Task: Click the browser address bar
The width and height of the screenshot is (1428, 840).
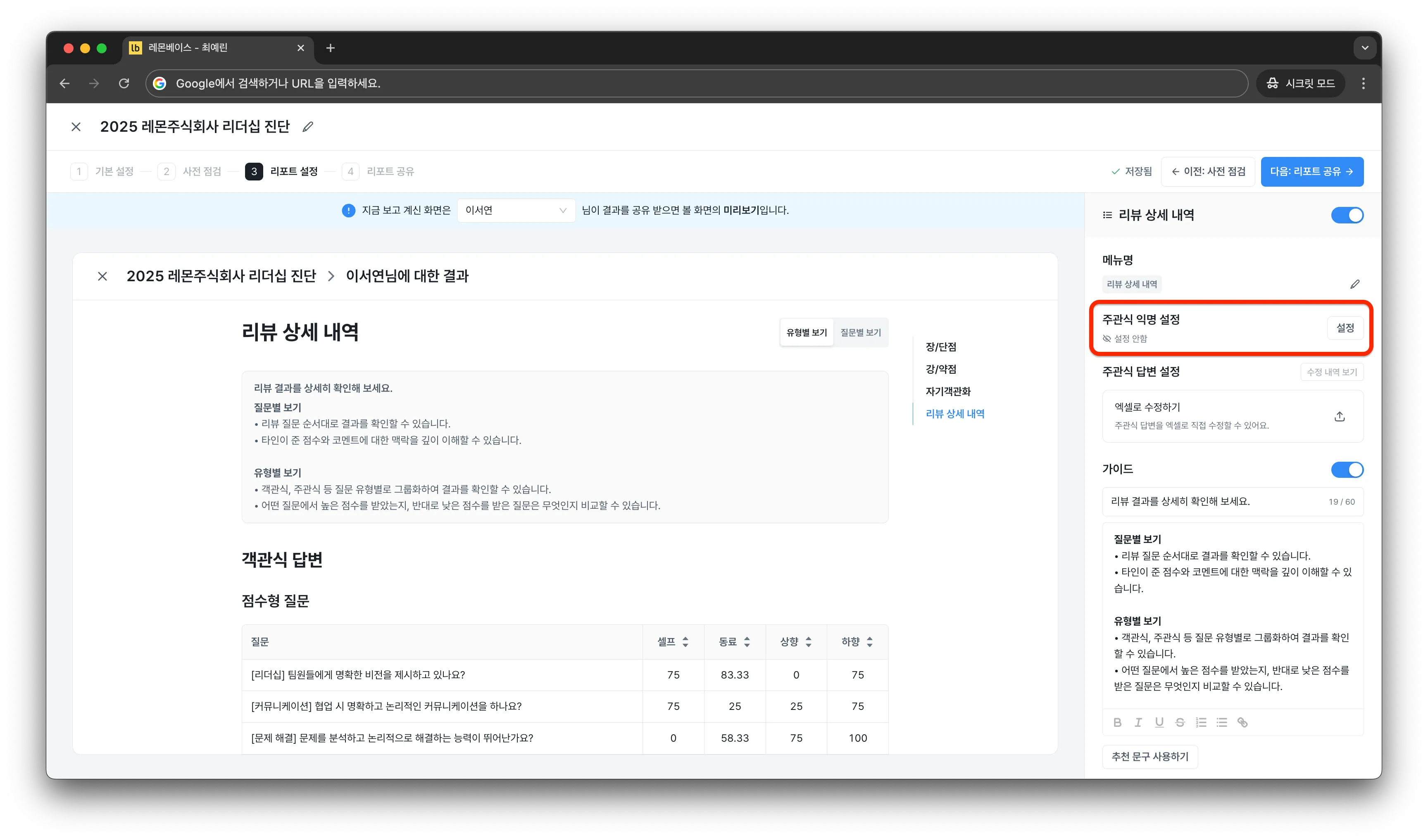Action: (696, 84)
